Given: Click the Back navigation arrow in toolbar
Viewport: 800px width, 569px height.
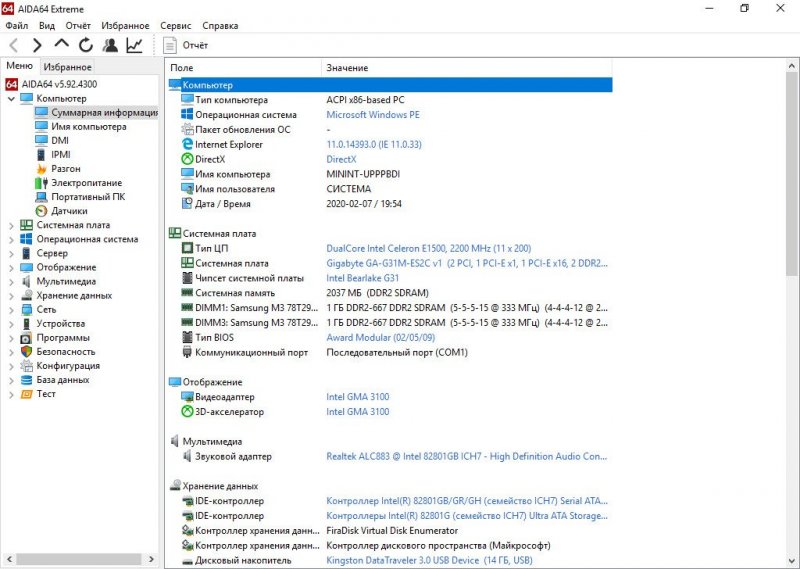Looking at the screenshot, I should (14, 45).
